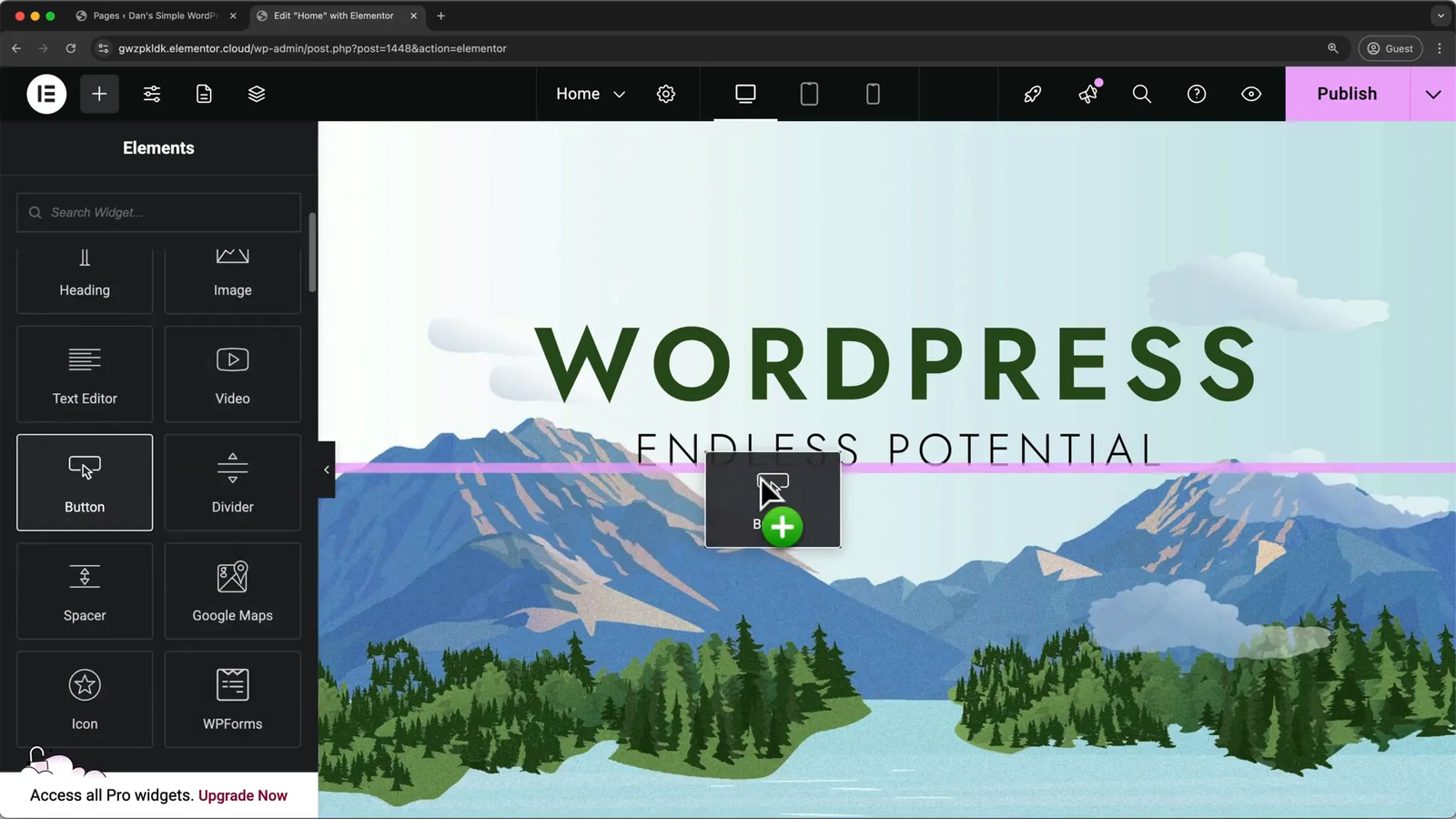1456x819 pixels.
Task: Open the document notes page icon
Action: tap(204, 94)
